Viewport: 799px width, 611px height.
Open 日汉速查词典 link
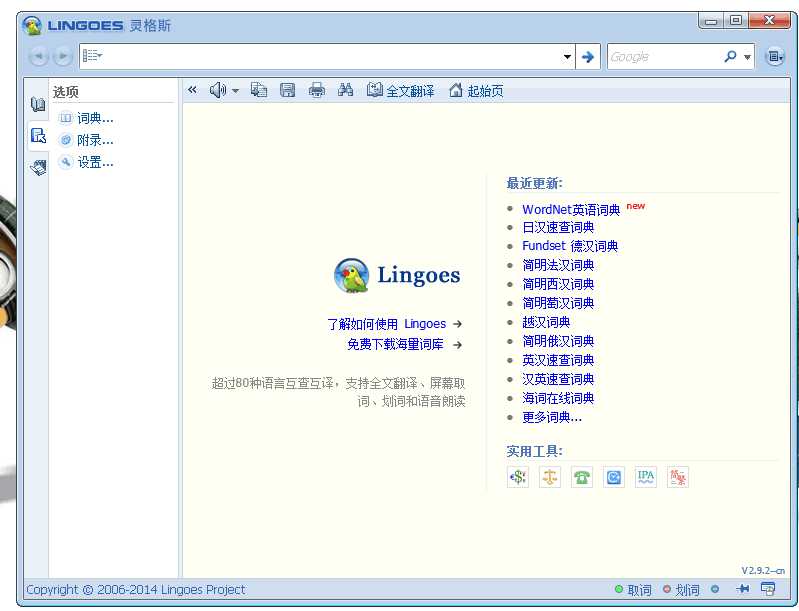558,227
